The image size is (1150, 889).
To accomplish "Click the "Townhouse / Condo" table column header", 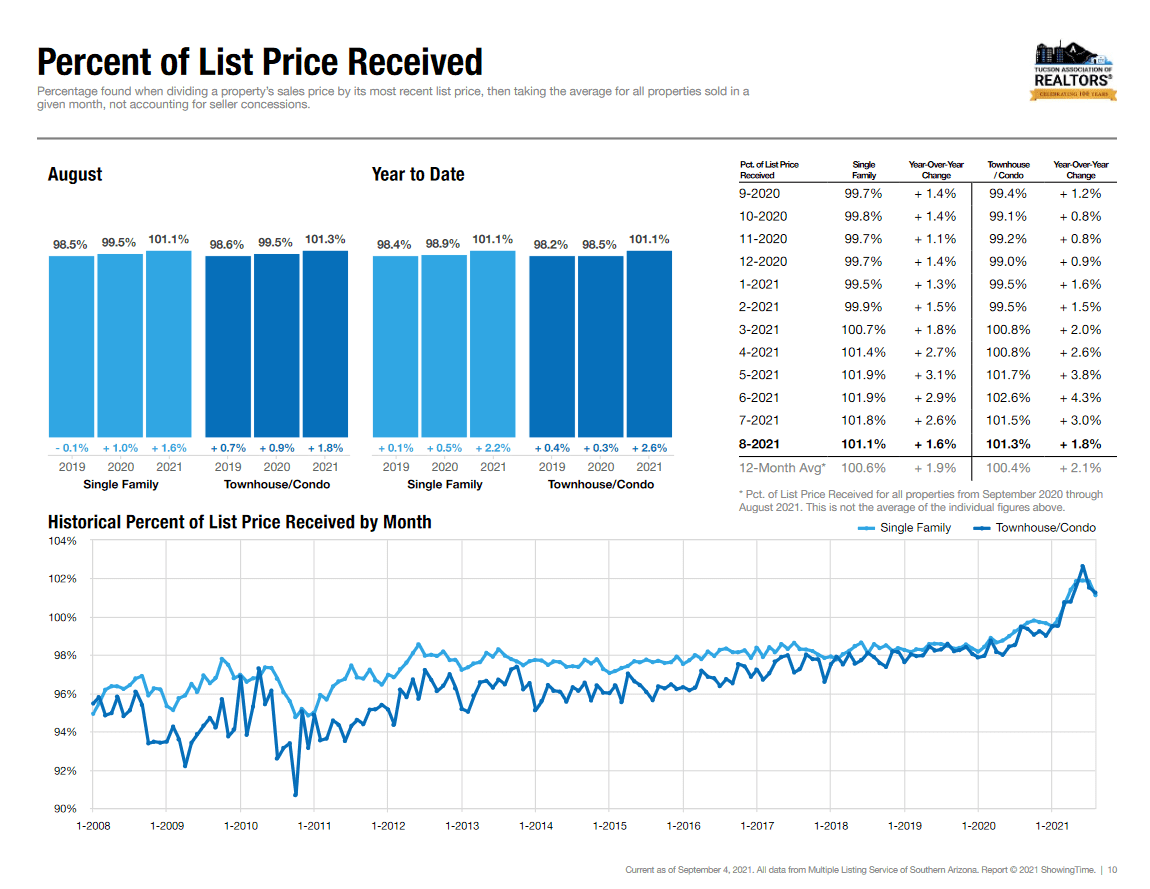I will [x=1008, y=169].
